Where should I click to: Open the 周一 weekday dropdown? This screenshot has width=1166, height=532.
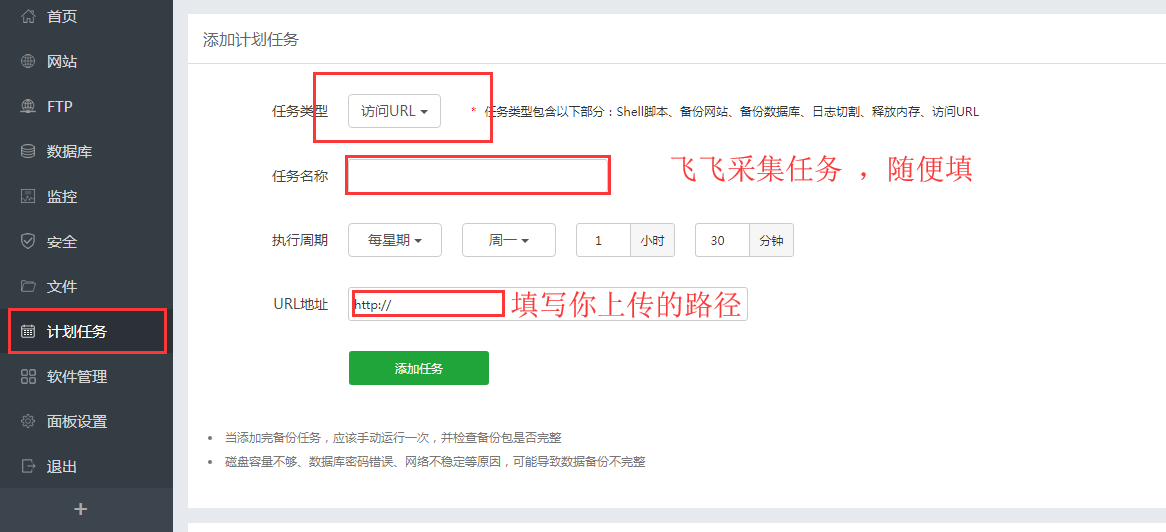[x=509, y=240]
